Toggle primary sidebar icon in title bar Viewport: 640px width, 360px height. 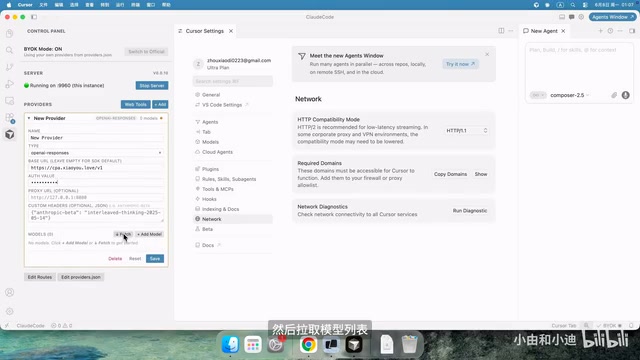click(34, 17)
